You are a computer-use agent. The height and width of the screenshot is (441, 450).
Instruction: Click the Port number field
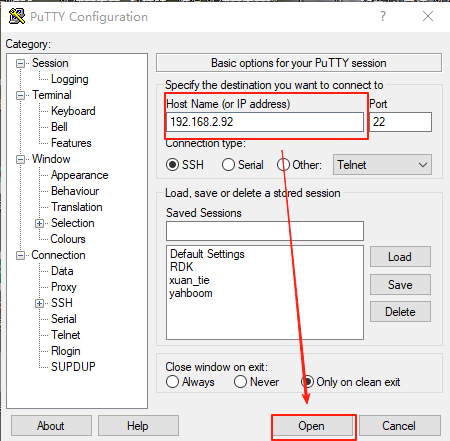coord(400,122)
